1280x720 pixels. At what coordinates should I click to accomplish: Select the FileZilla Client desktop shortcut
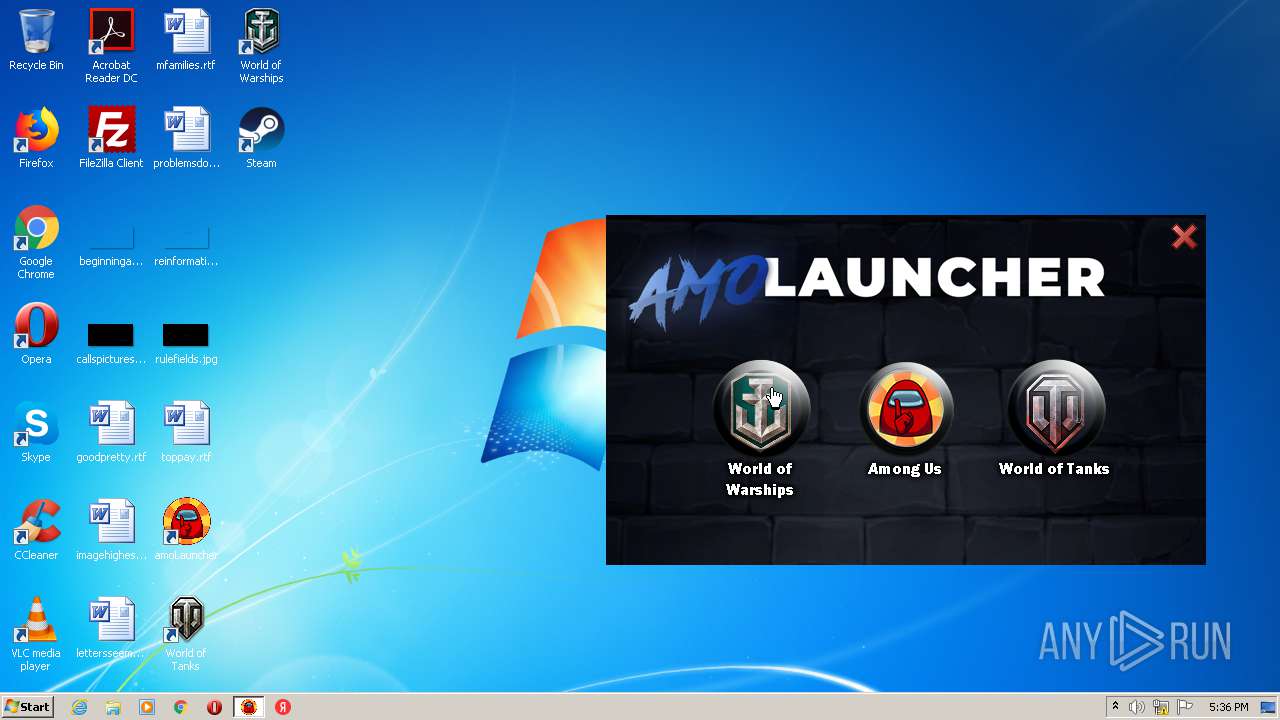[111, 138]
